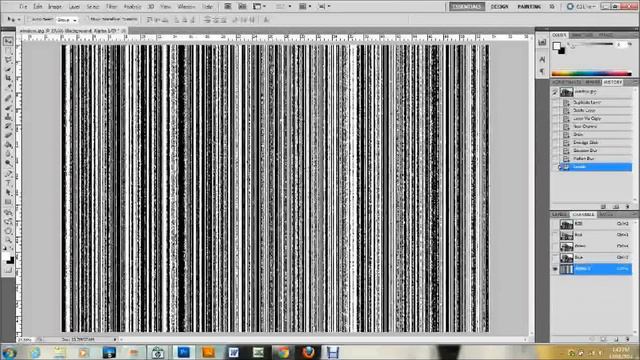Select the Motion Blur history state
The height and width of the screenshot is (360, 640).
pos(596,159)
